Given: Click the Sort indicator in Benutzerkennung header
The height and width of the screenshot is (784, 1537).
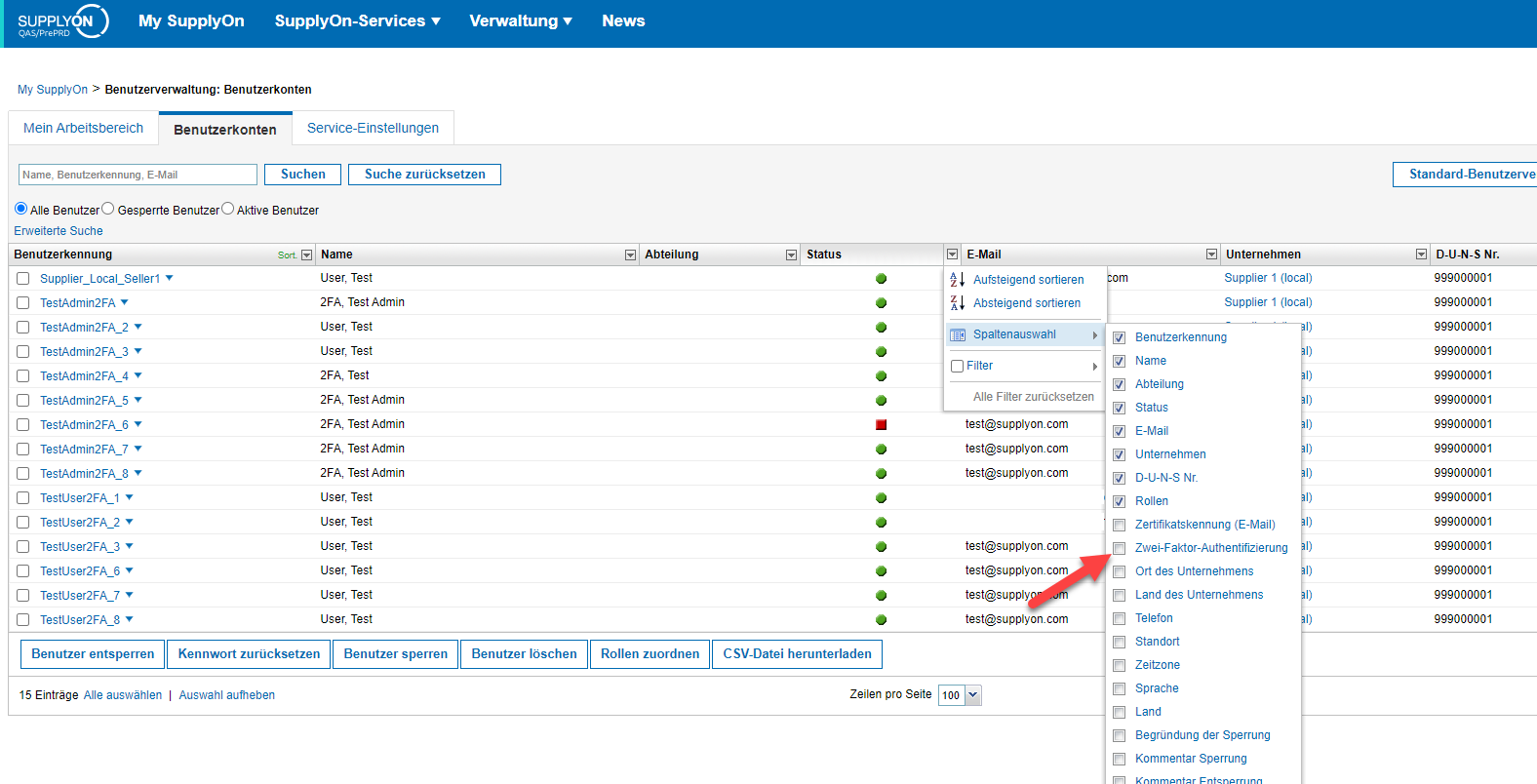Looking at the screenshot, I should 287,255.
